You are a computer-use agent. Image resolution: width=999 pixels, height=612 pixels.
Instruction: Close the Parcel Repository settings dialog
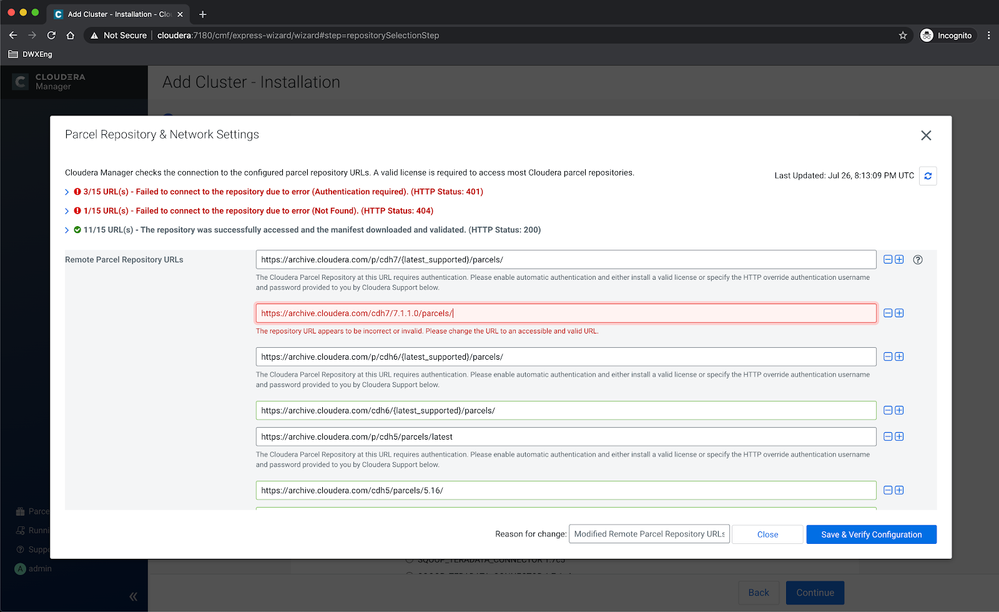pyautogui.click(x=926, y=136)
